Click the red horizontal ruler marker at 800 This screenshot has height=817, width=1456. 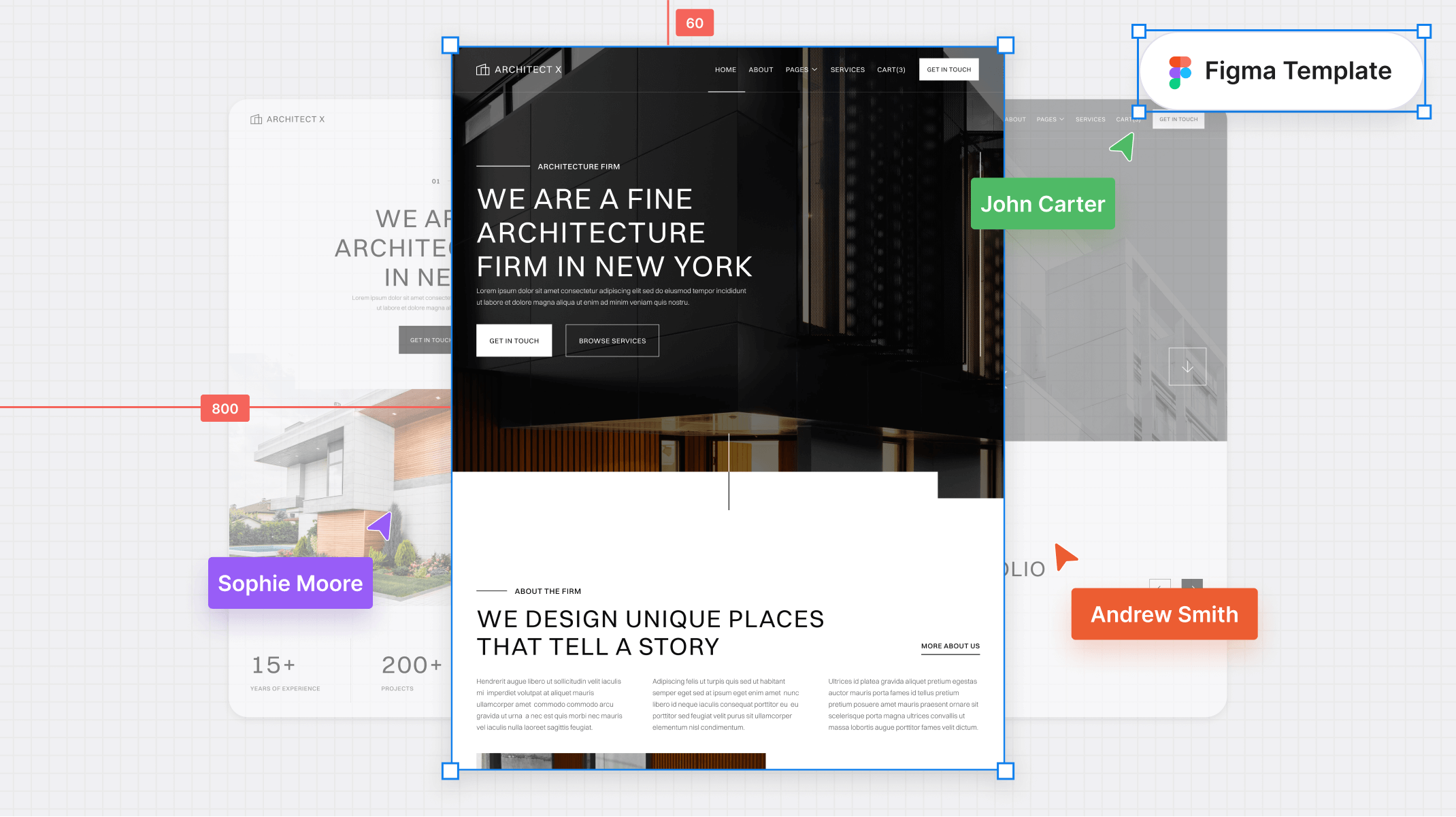point(225,408)
